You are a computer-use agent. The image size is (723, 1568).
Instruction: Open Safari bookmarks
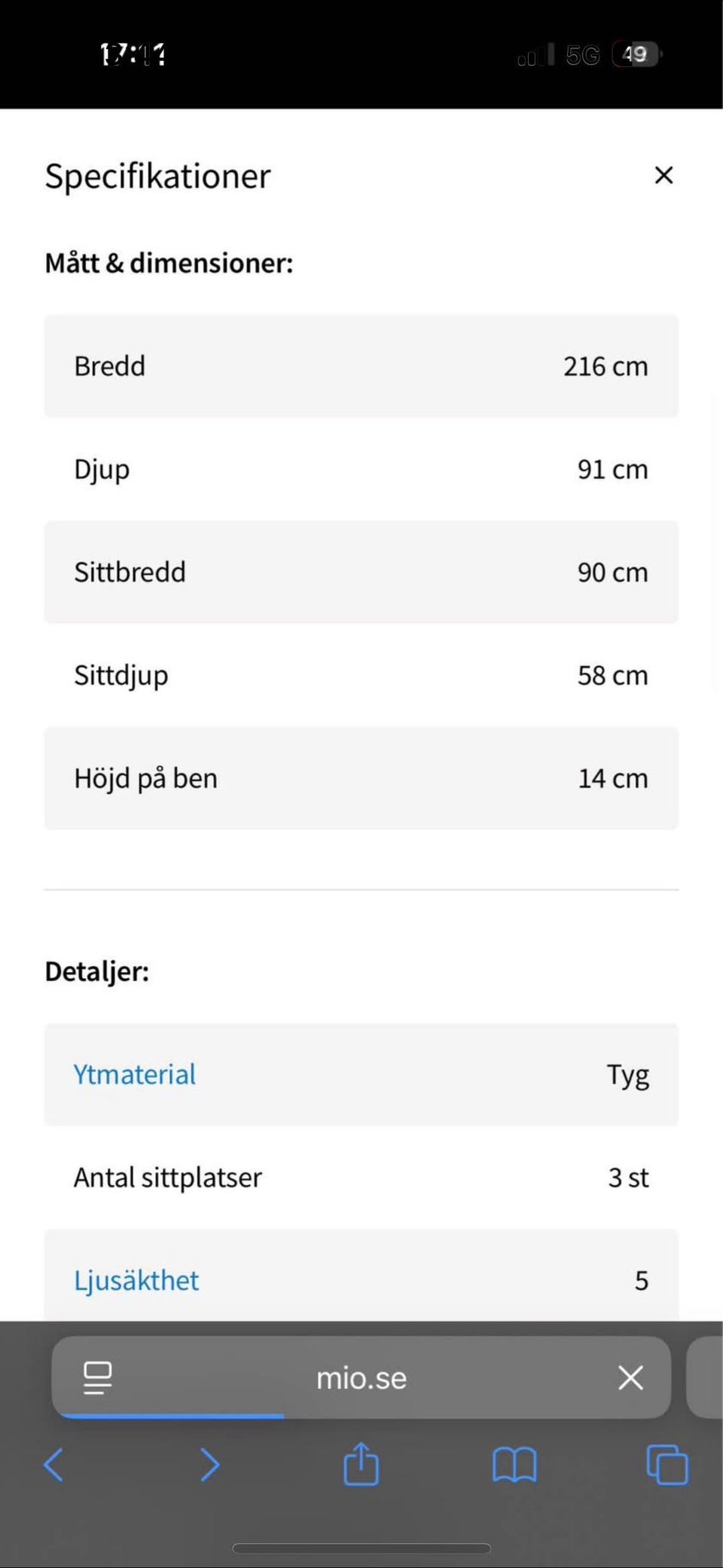(514, 1465)
